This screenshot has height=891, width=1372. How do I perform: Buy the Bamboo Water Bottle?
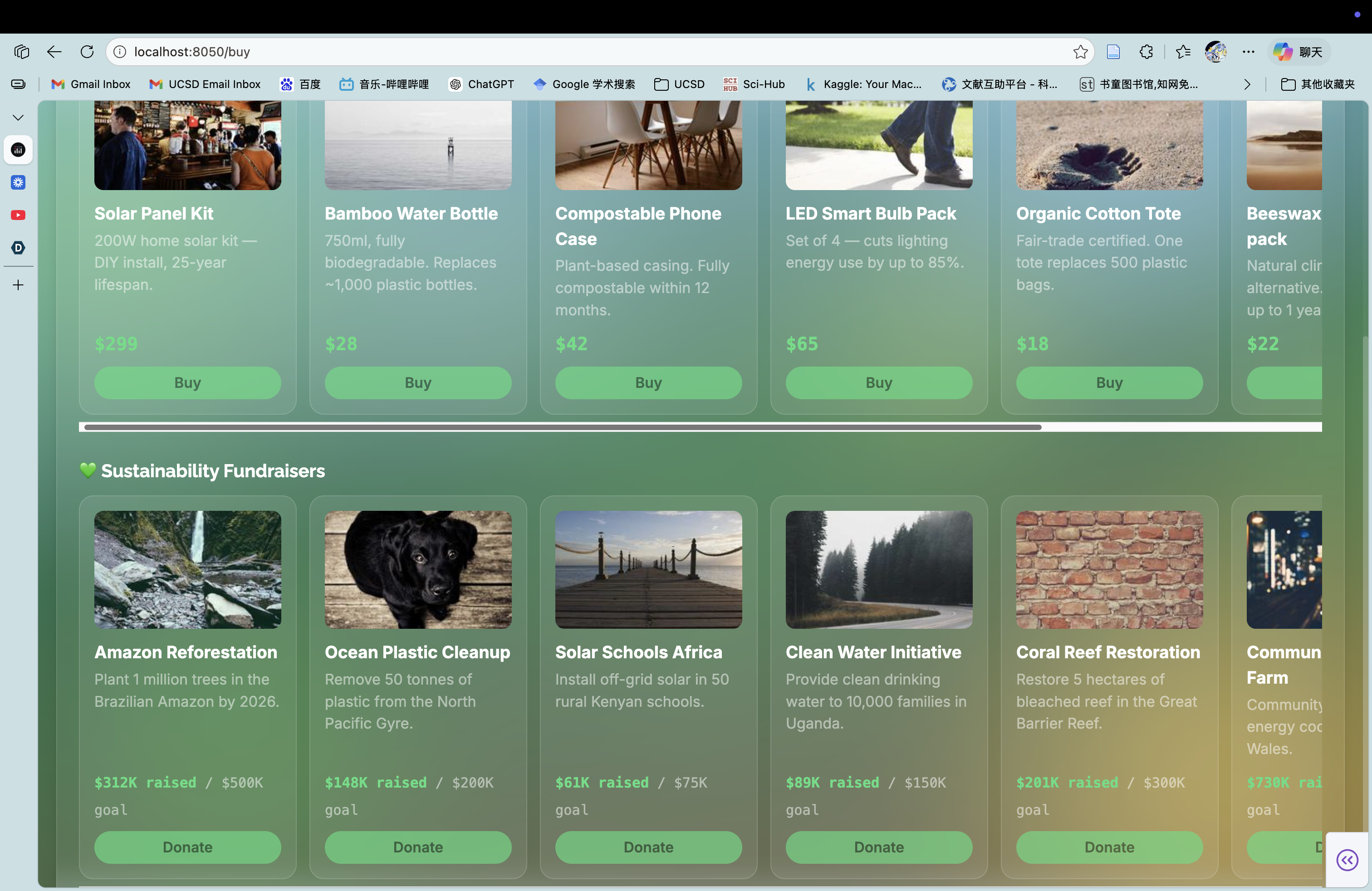click(418, 383)
